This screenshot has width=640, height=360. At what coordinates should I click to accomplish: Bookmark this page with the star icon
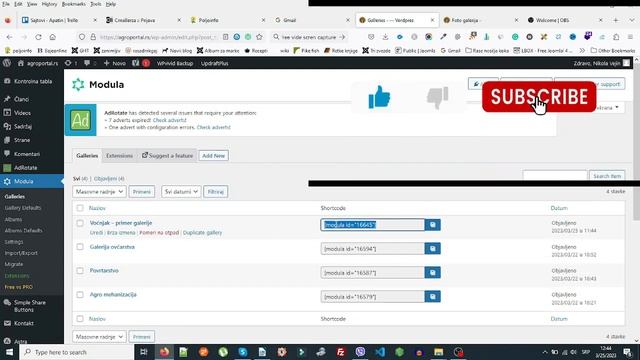click(x=260, y=37)
